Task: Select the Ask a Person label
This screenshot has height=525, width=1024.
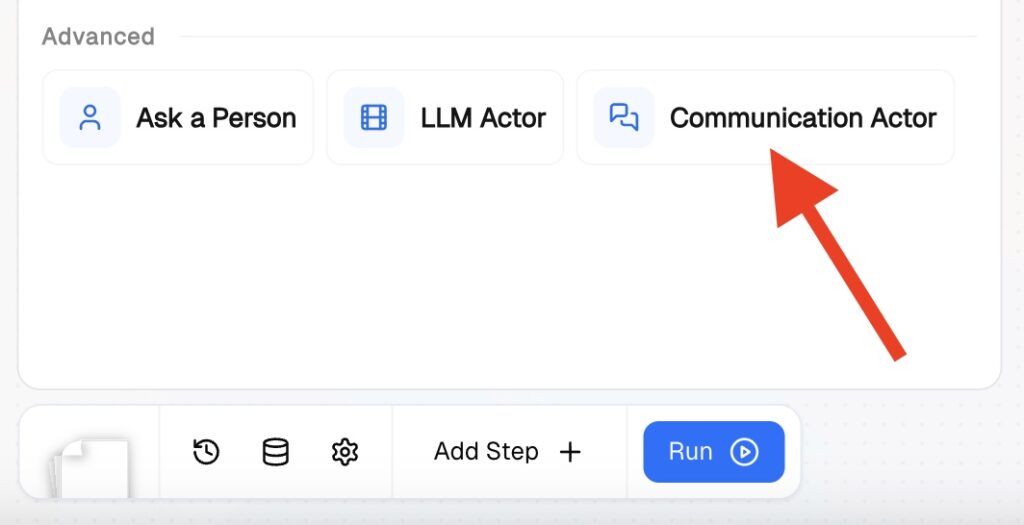Action: point(216,118)
